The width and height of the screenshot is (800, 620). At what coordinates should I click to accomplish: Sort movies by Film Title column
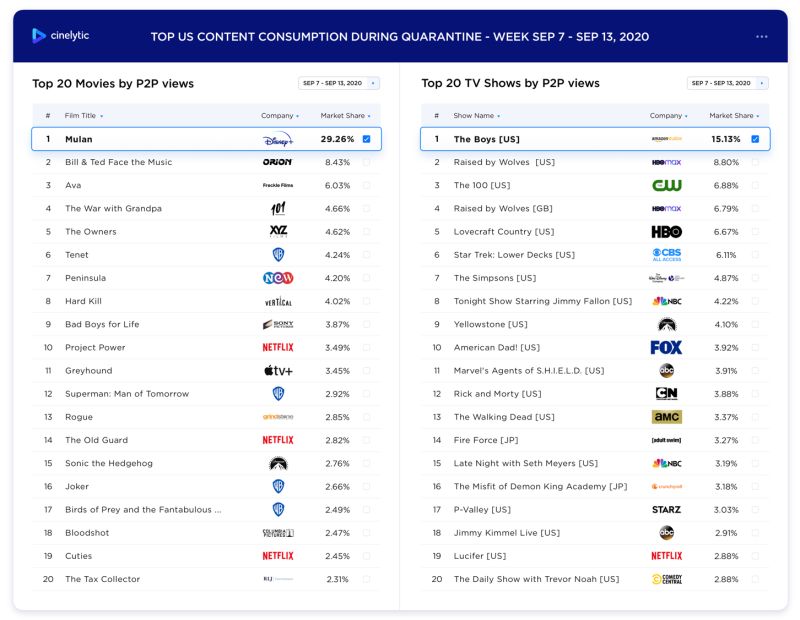tap(84, 116)
